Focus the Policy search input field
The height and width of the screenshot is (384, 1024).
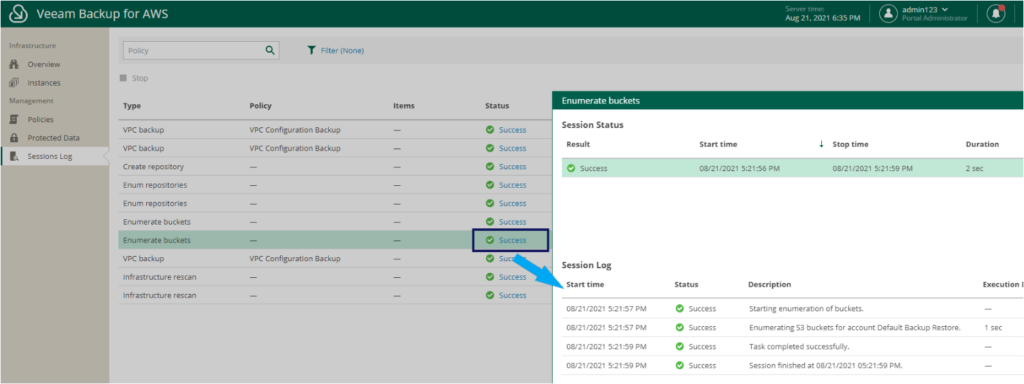[x=201, y=50]
